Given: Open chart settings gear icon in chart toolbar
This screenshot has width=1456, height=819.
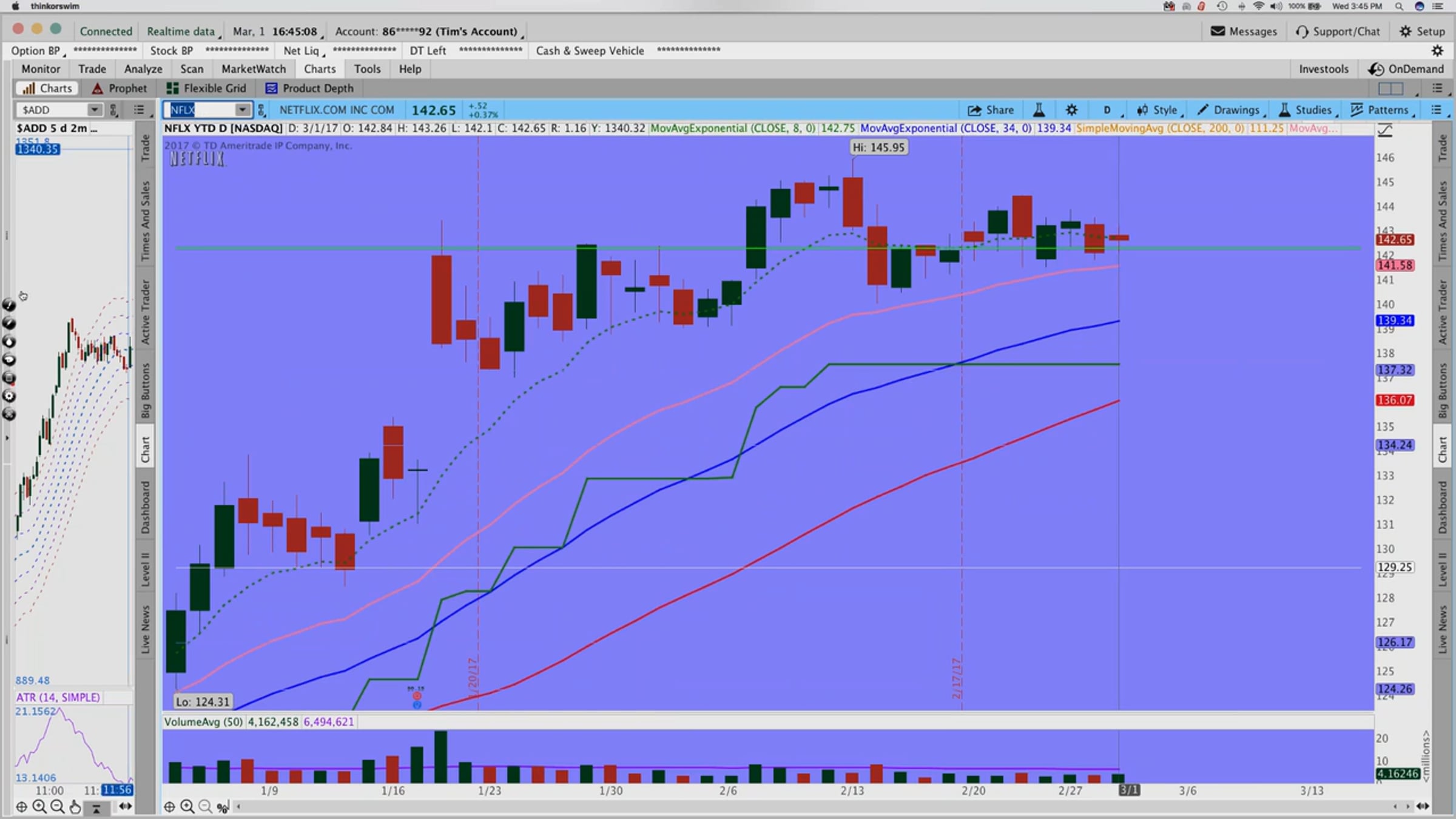Looking at the screenshot, I should coord(1071,110).
